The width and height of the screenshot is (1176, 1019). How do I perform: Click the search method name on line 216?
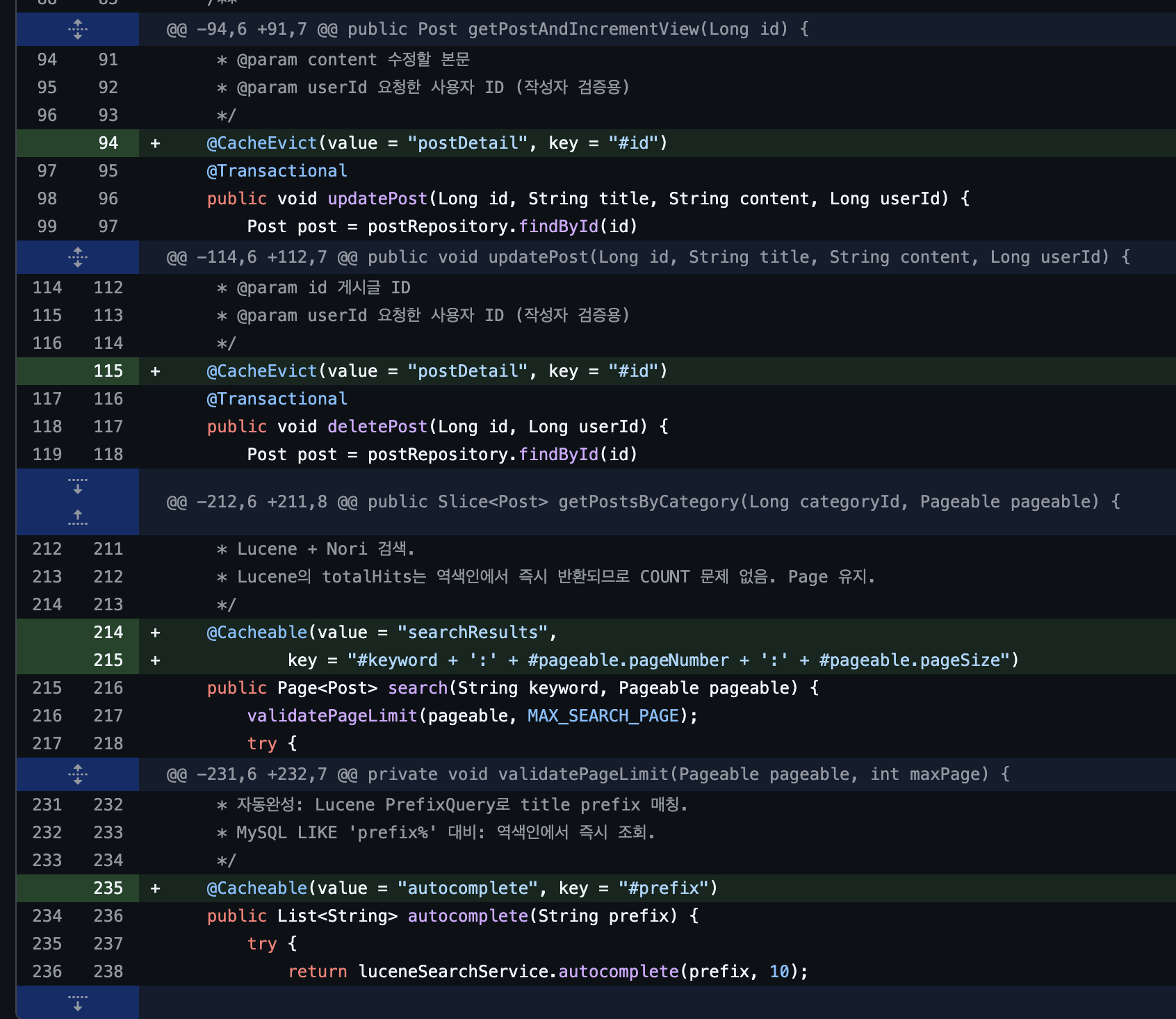click(x=418, y=688)
